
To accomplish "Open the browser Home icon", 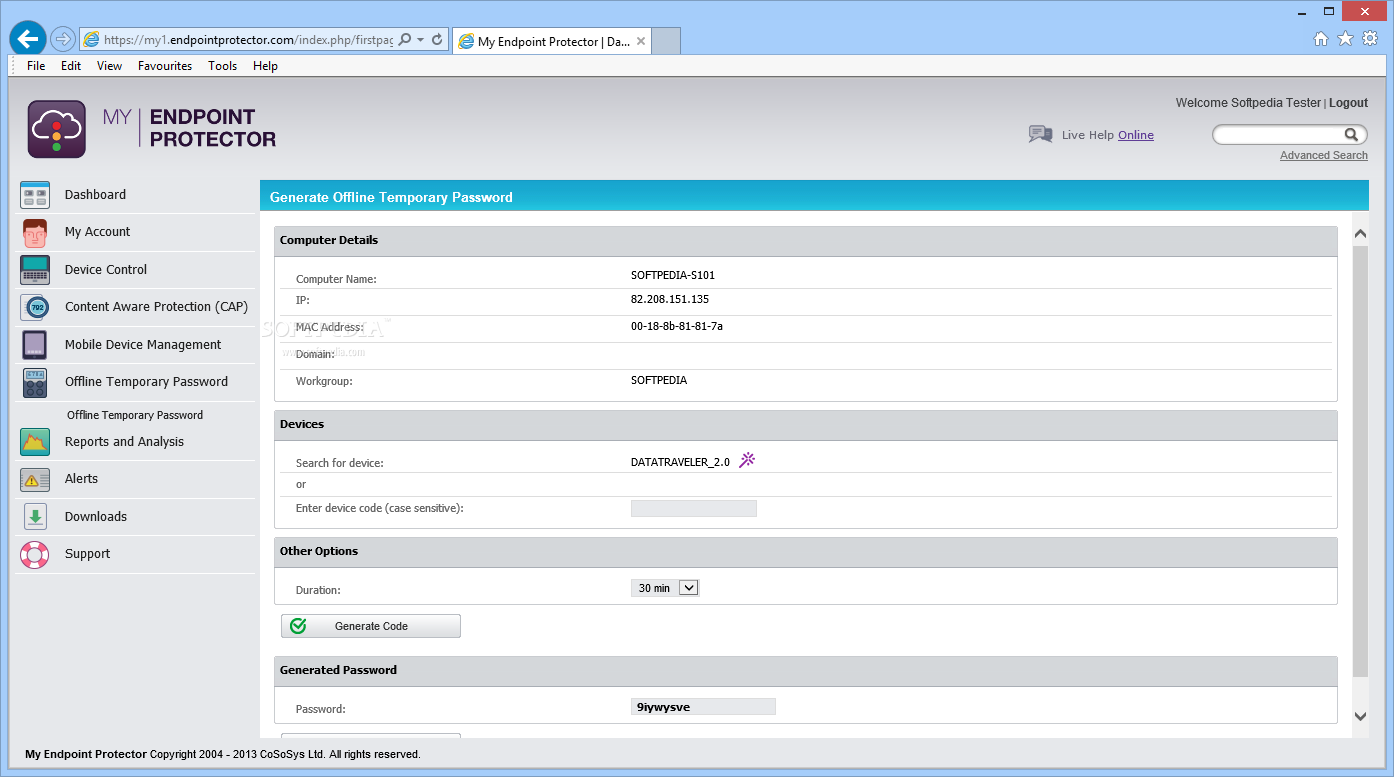I will [x=1321, y=39].
